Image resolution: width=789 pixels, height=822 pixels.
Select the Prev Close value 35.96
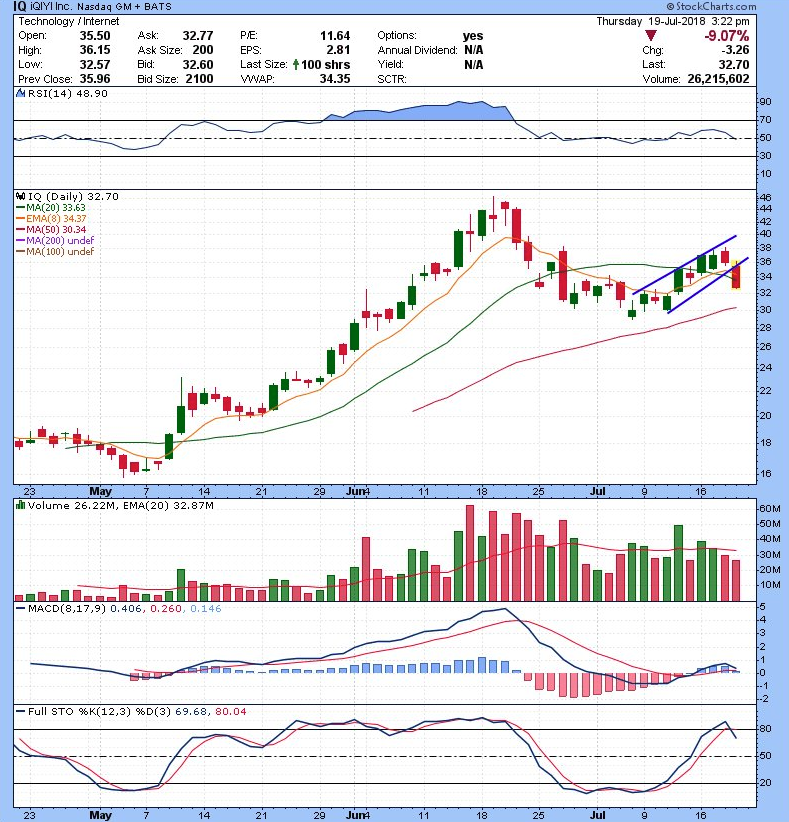click(95, 79)
